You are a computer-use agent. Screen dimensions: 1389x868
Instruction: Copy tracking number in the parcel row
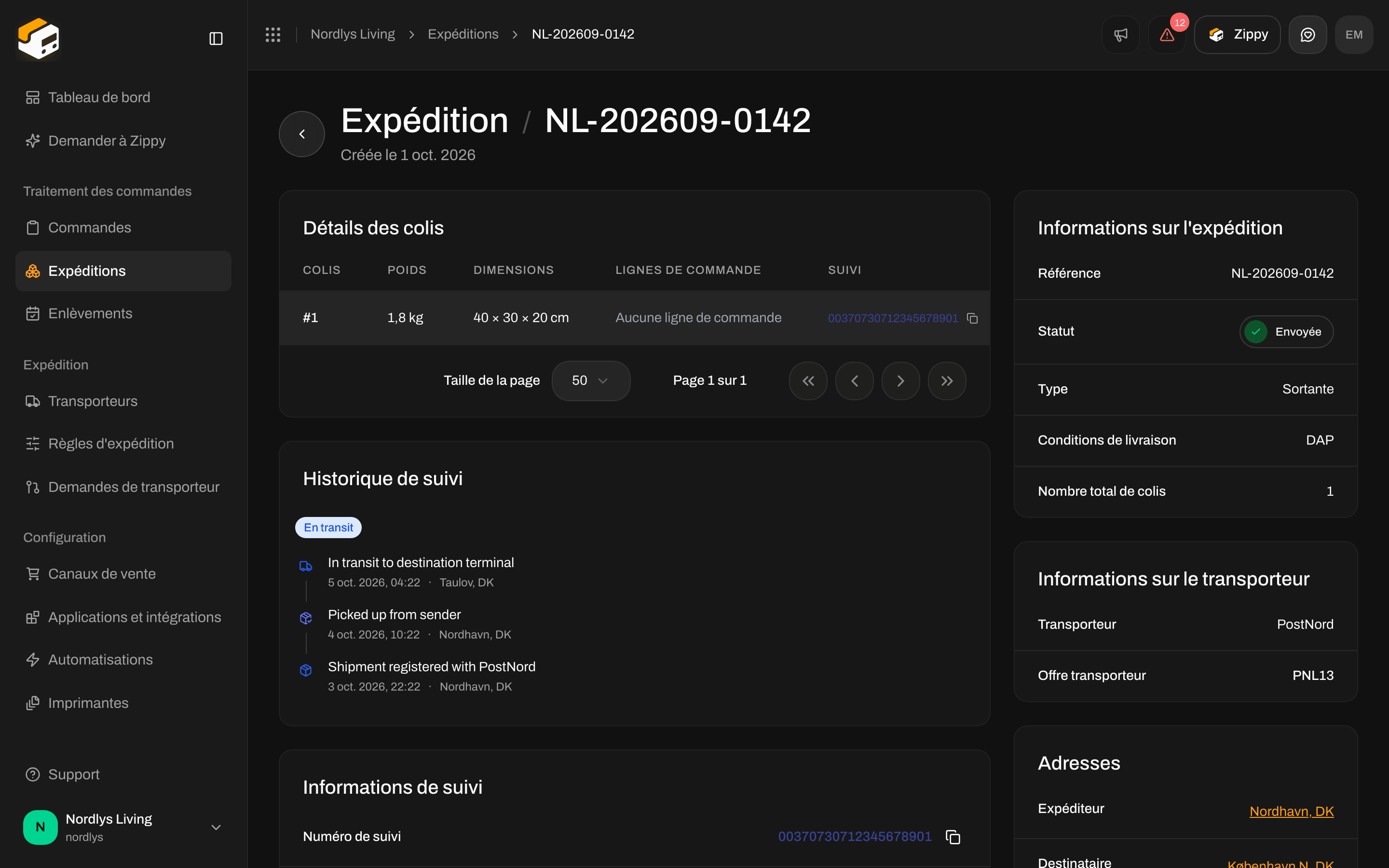click(x=972, y=318)
